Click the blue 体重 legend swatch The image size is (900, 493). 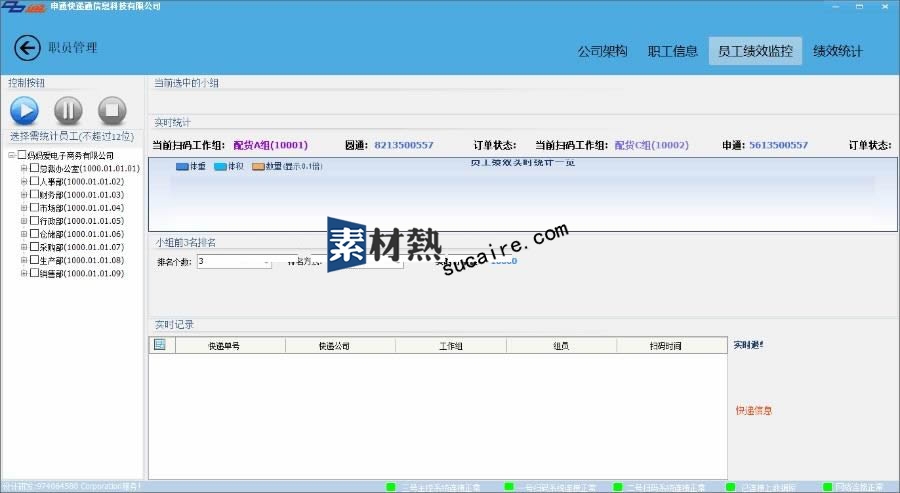(x=182, y=166)
